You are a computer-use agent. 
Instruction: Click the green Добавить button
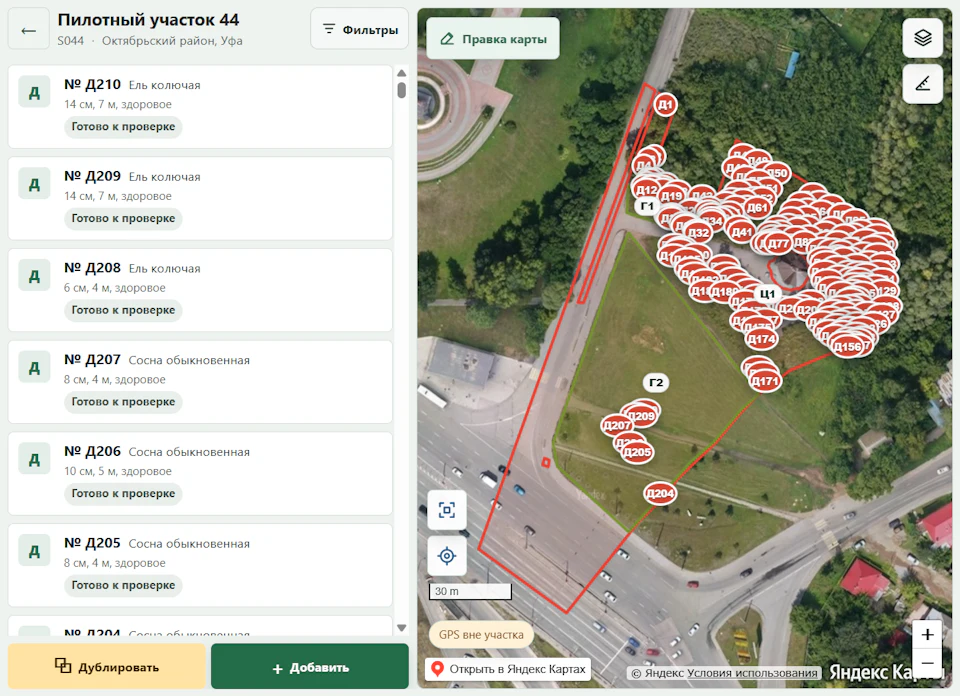[310, 667]
